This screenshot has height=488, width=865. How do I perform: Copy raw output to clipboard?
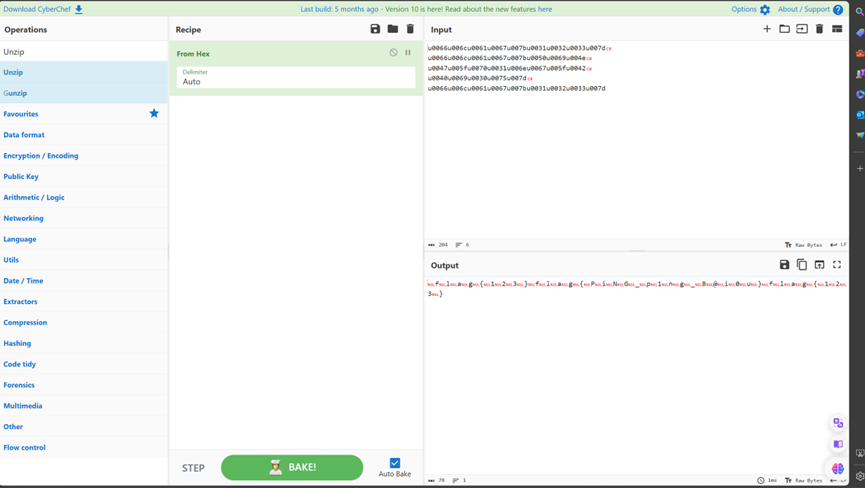tap(802, 265)
